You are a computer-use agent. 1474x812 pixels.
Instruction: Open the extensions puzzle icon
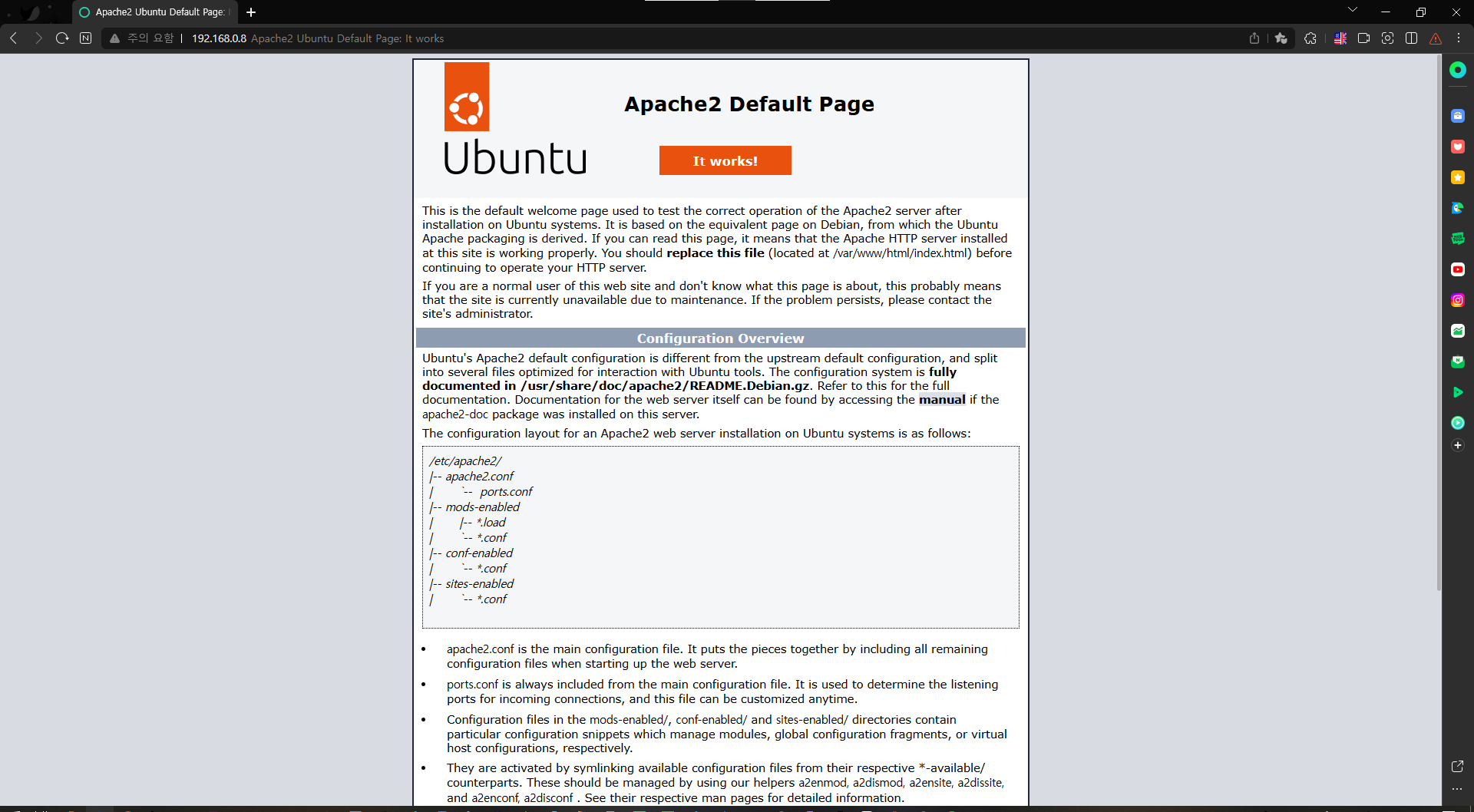[x=1310, y=38]
